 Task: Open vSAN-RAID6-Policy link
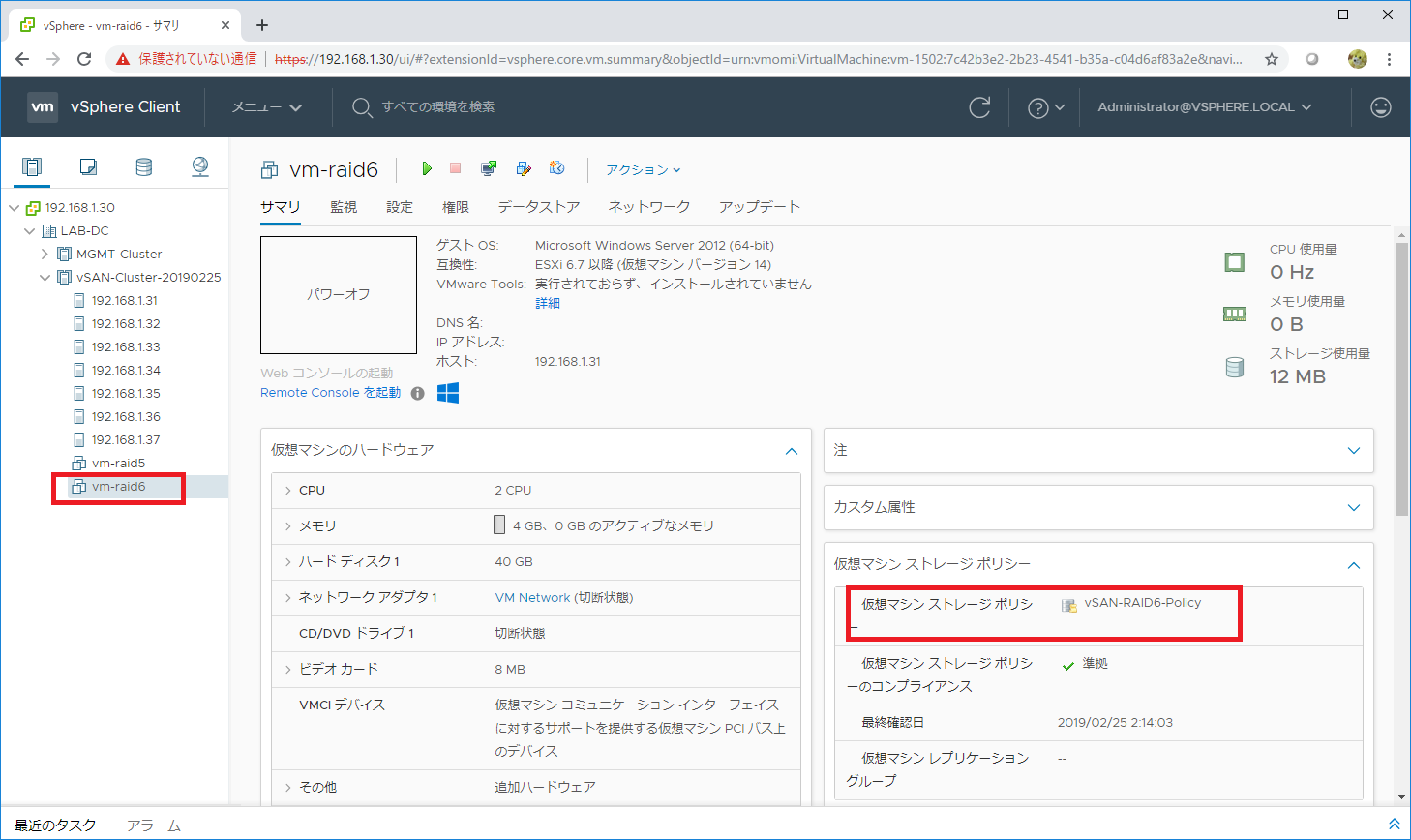1143,603
